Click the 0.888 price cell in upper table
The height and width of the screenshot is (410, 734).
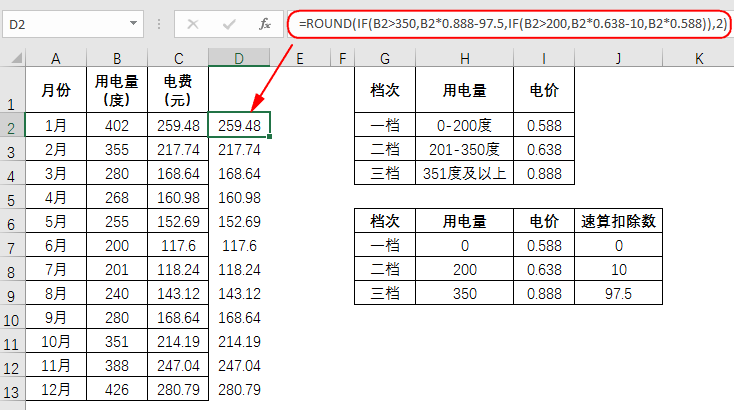click(x=544, y=173)
